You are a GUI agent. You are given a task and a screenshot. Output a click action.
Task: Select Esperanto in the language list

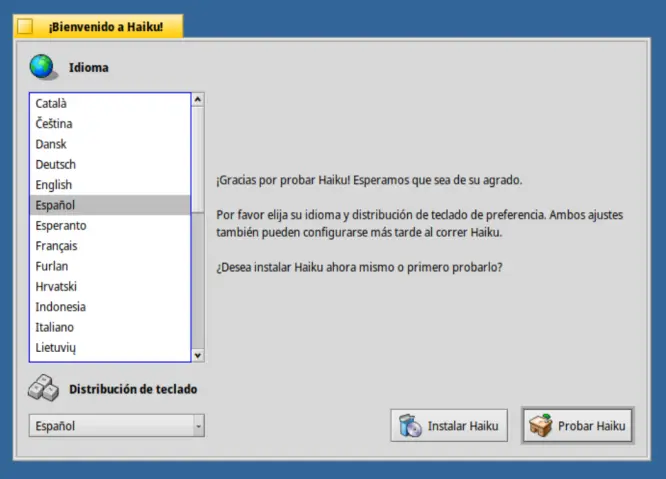(110, 225)
